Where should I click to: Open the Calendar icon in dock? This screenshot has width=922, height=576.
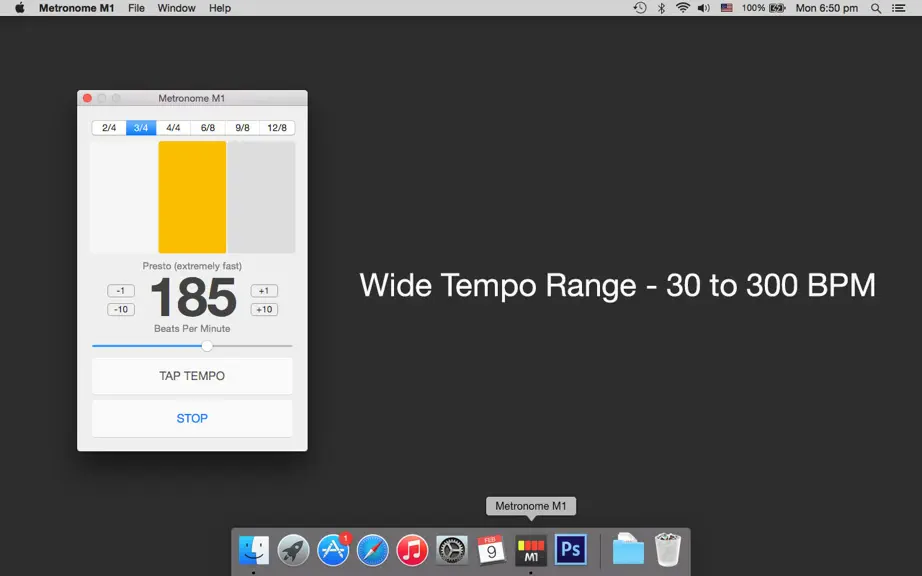click(x=491, y=550)
